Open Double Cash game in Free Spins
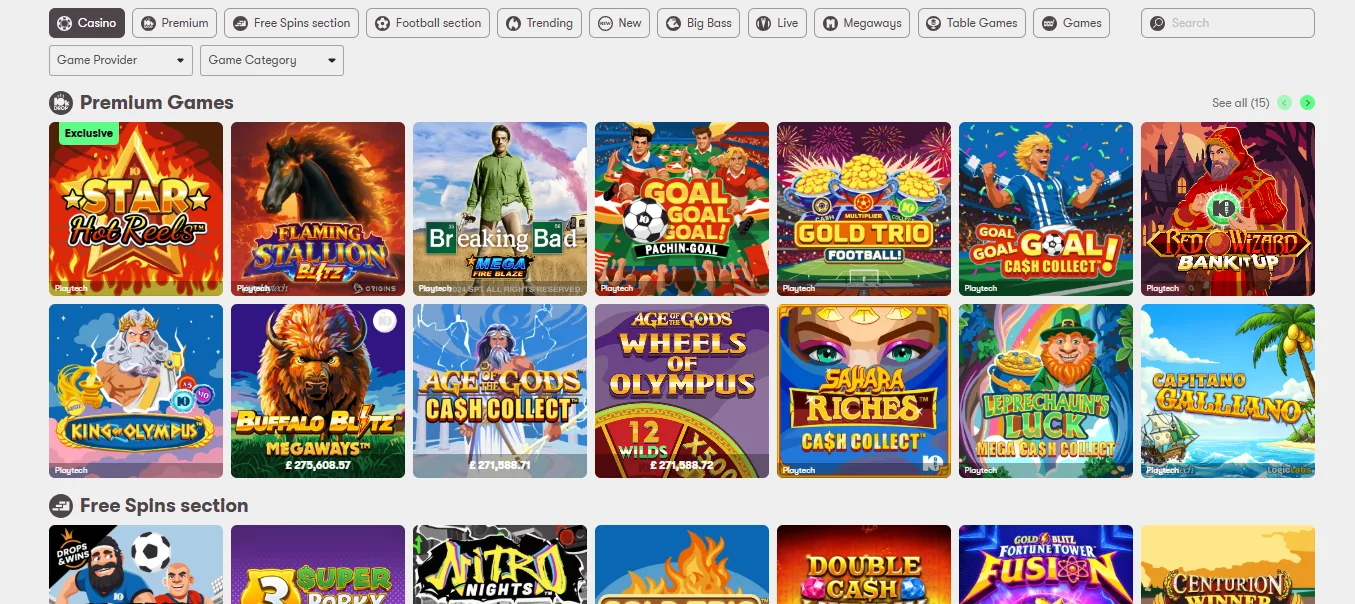This screenshot has width=1355, height=604. [864, 565]
